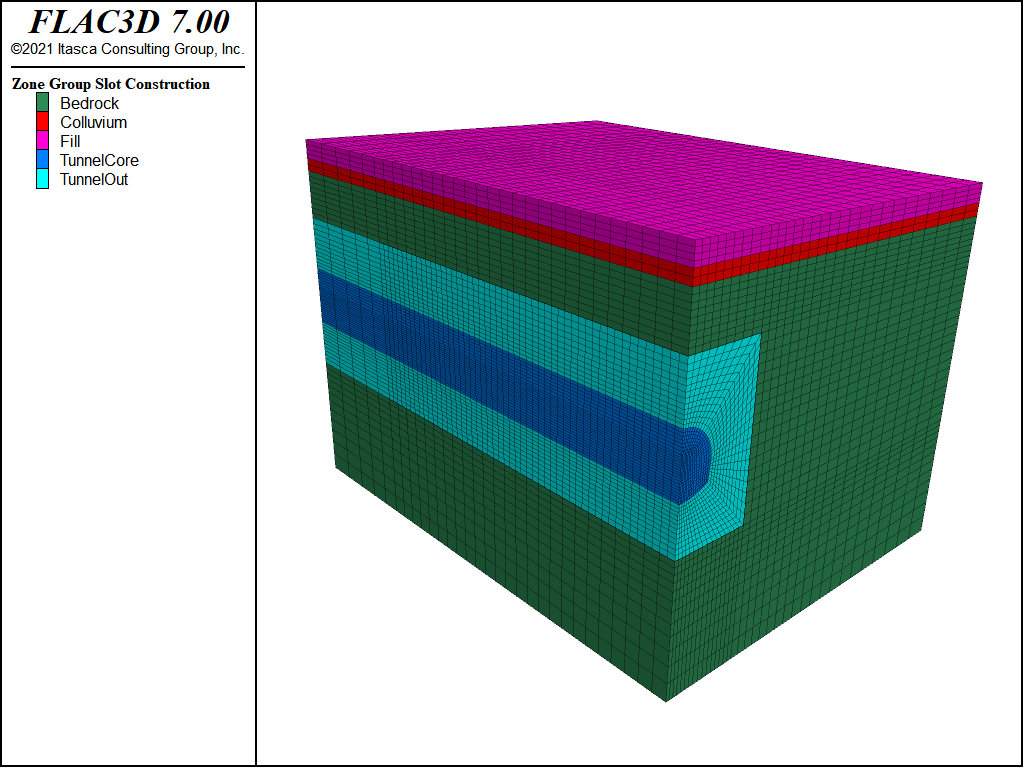Image resolution: width=1024 pixels, height=768 pixels.
Task: Choose the cyan TunnelOut legend swatch
Action: [x=43, y=179]
